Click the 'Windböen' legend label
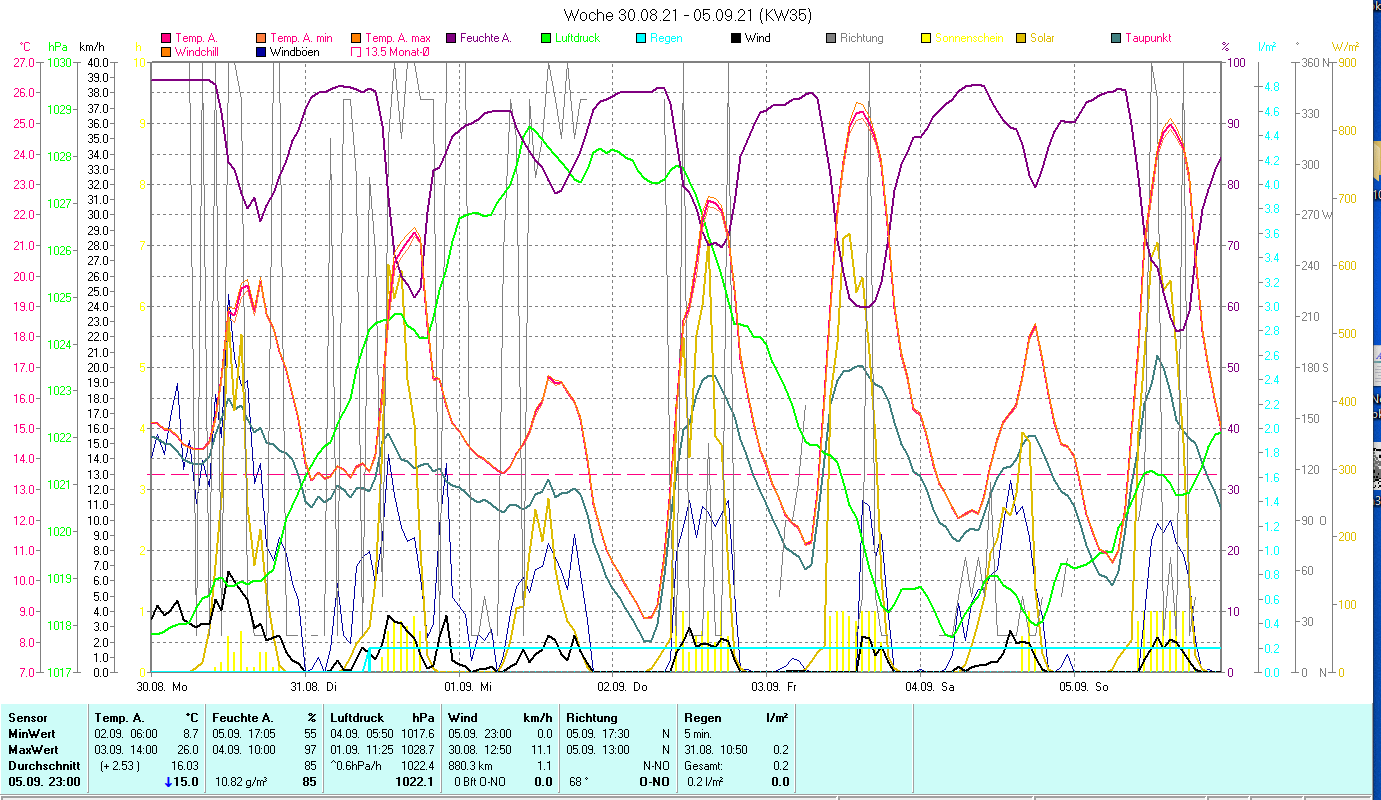Image resolution: width=1381 pixels, height=800 pixels. pyautogui.click(x=294, y=51)
